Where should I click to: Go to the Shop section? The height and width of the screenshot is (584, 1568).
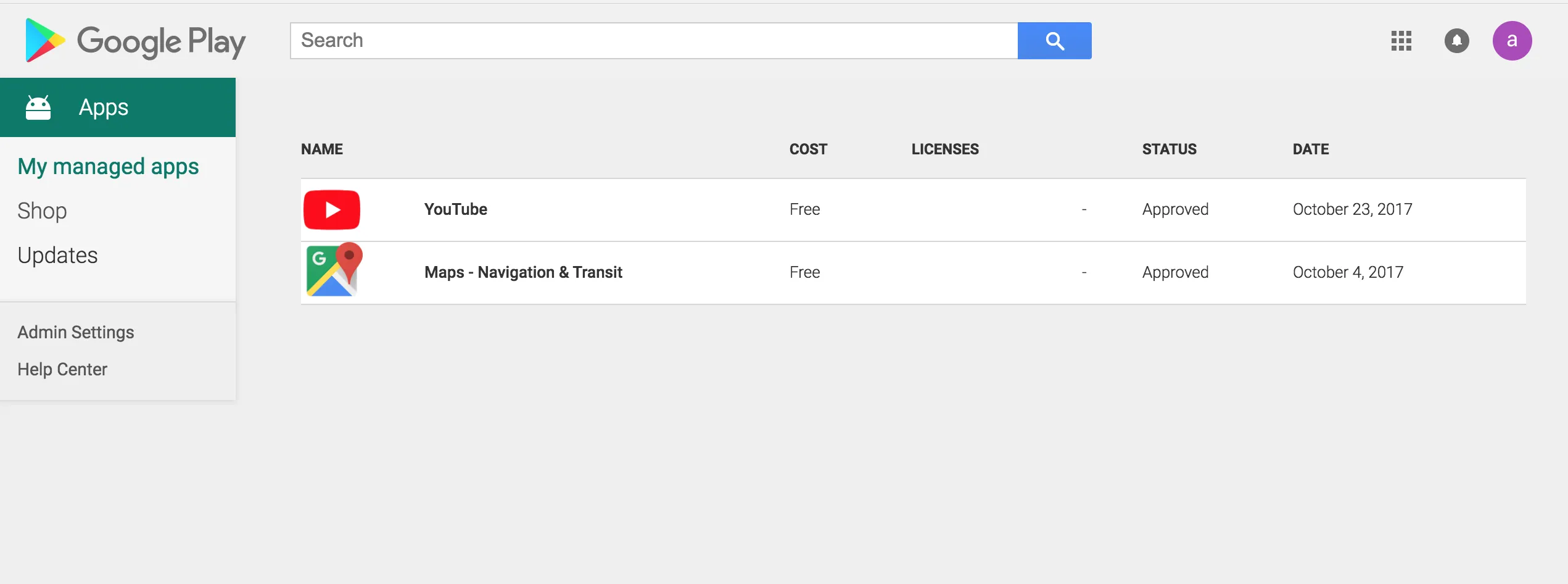(x=42, y=211)
